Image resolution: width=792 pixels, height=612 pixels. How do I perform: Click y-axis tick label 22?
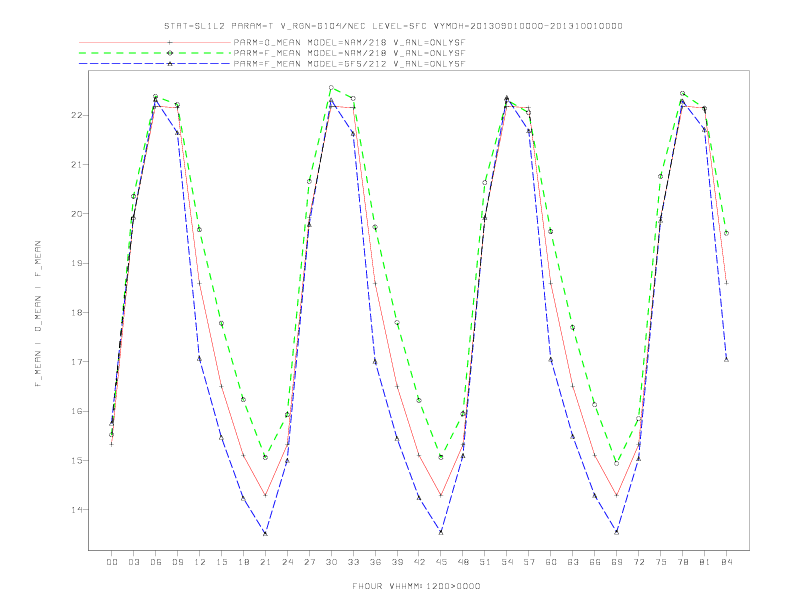click(x=77, y=115)
